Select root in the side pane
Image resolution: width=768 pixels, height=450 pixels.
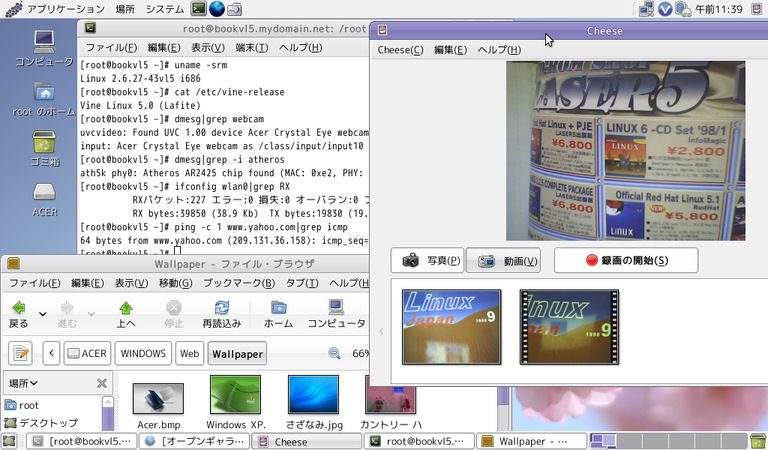(23, 405)
